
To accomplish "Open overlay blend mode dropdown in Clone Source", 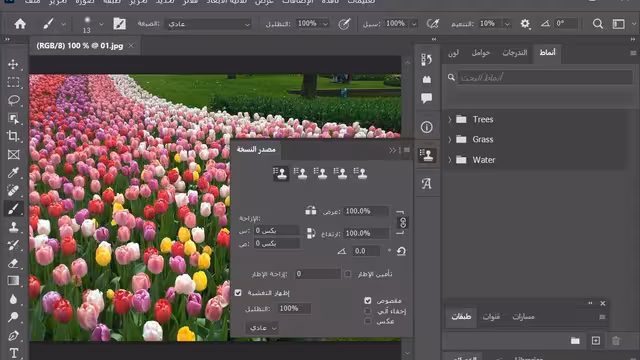I will (262, 328).
